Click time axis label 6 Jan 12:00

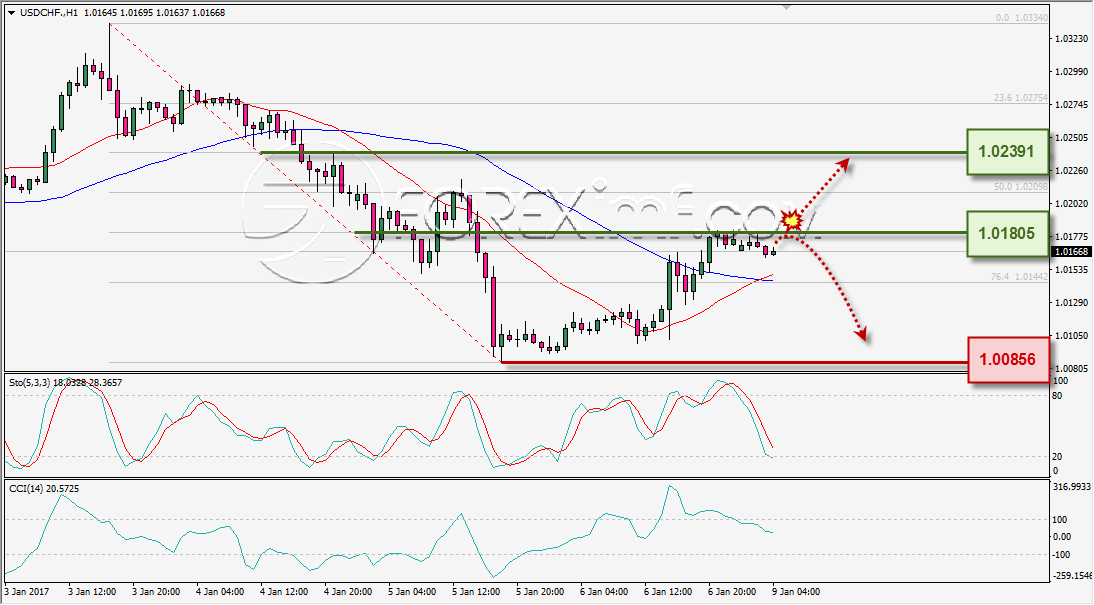pyautogui.click(x=669, y=592)
